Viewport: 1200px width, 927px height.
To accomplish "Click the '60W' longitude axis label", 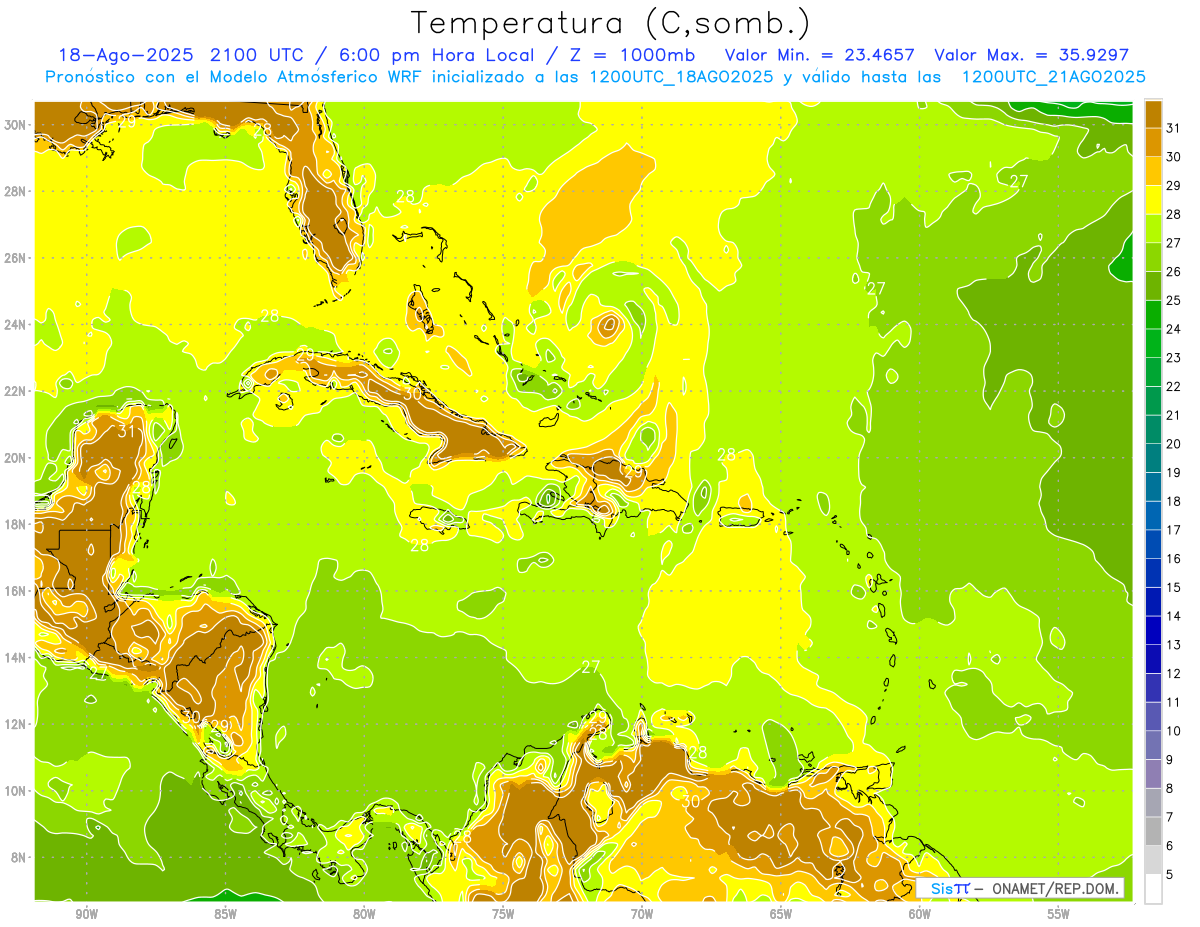I will [x=920, y=915].
